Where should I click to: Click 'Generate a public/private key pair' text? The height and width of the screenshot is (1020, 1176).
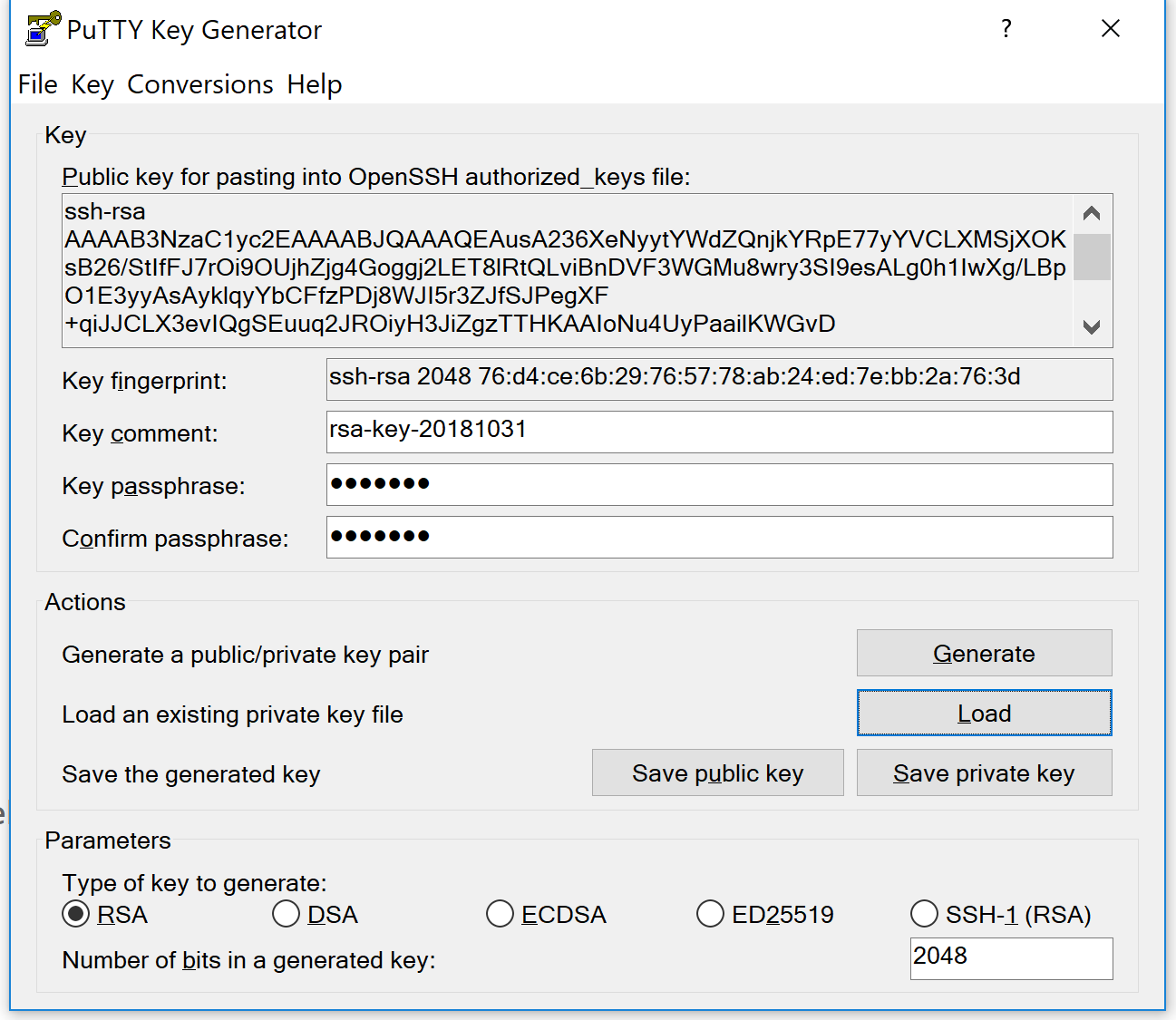245,655
